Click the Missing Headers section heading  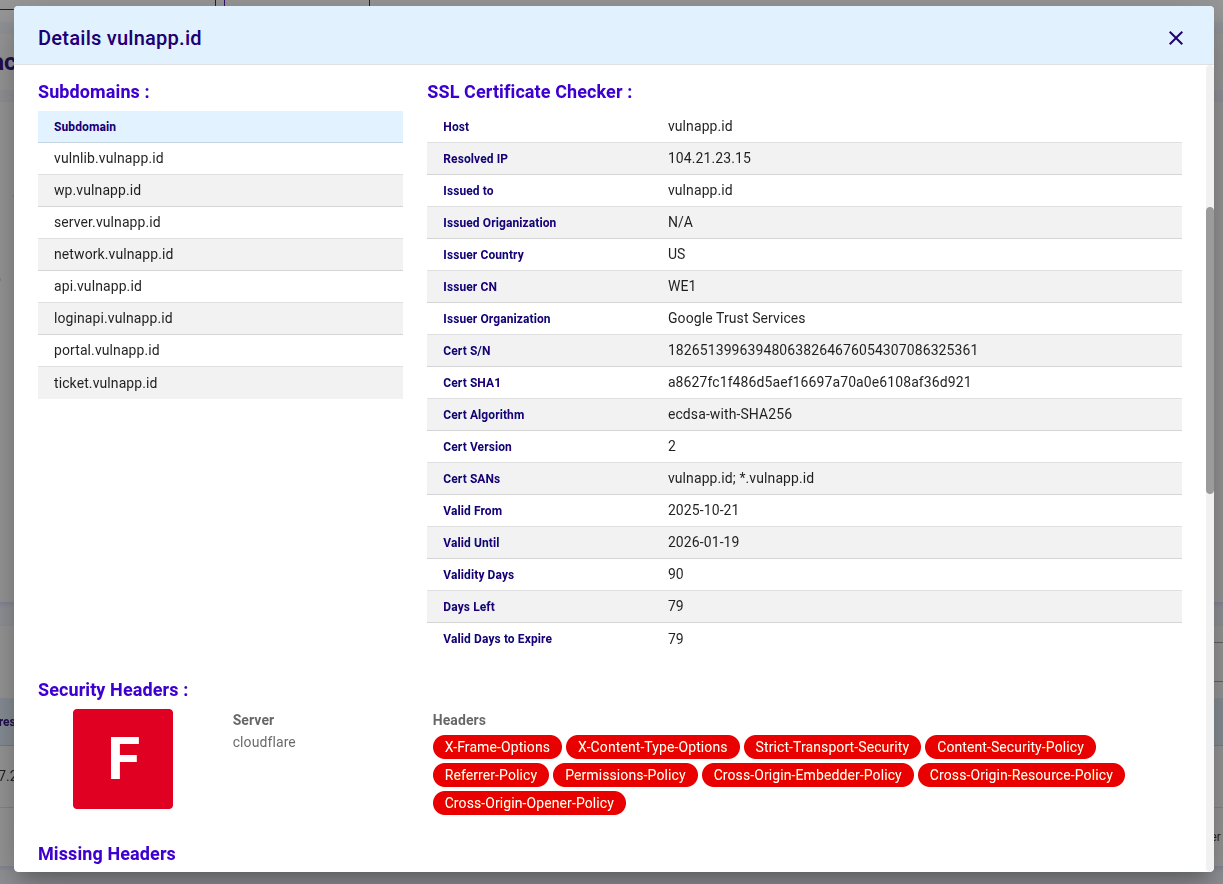[106, 854]
